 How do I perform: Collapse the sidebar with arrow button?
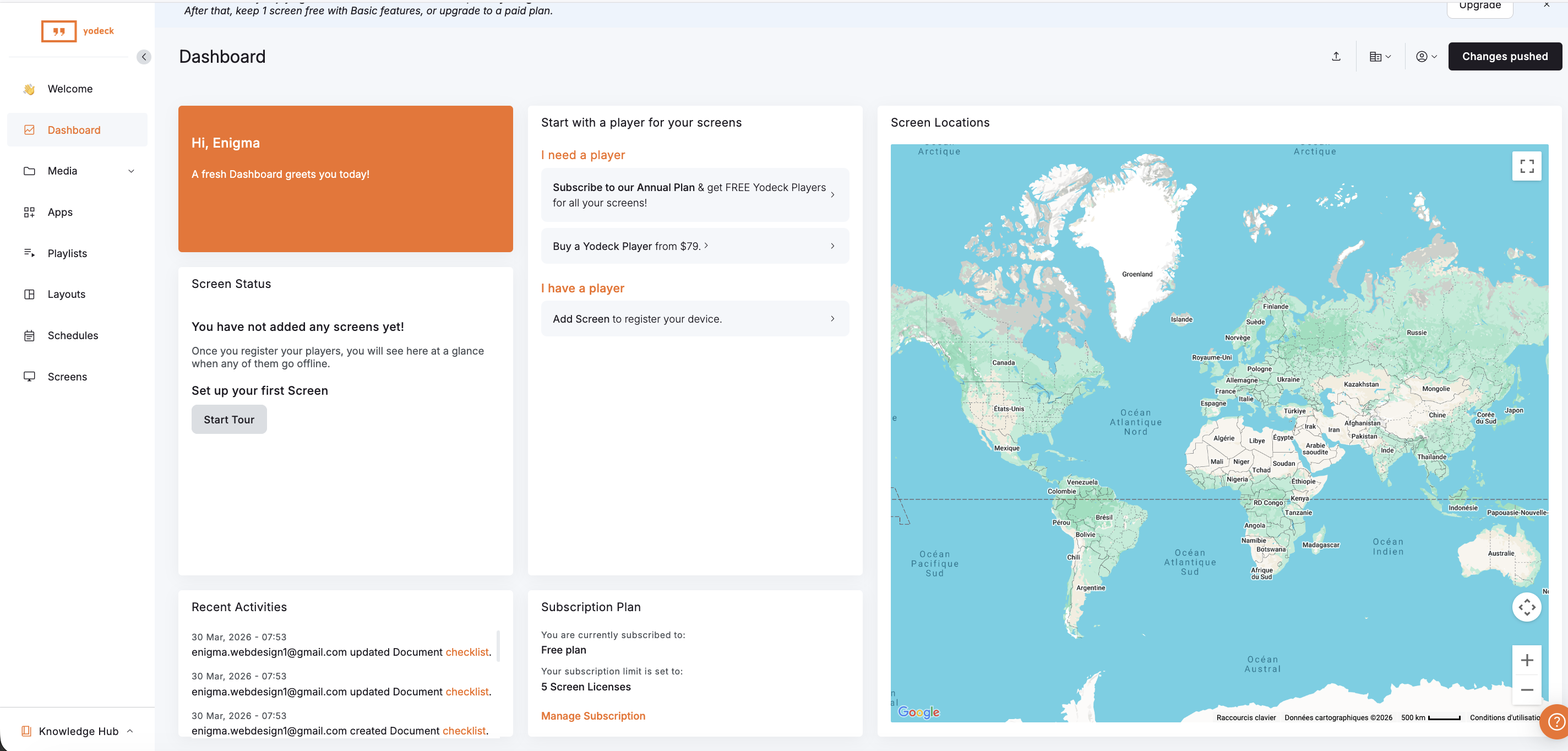144,57
